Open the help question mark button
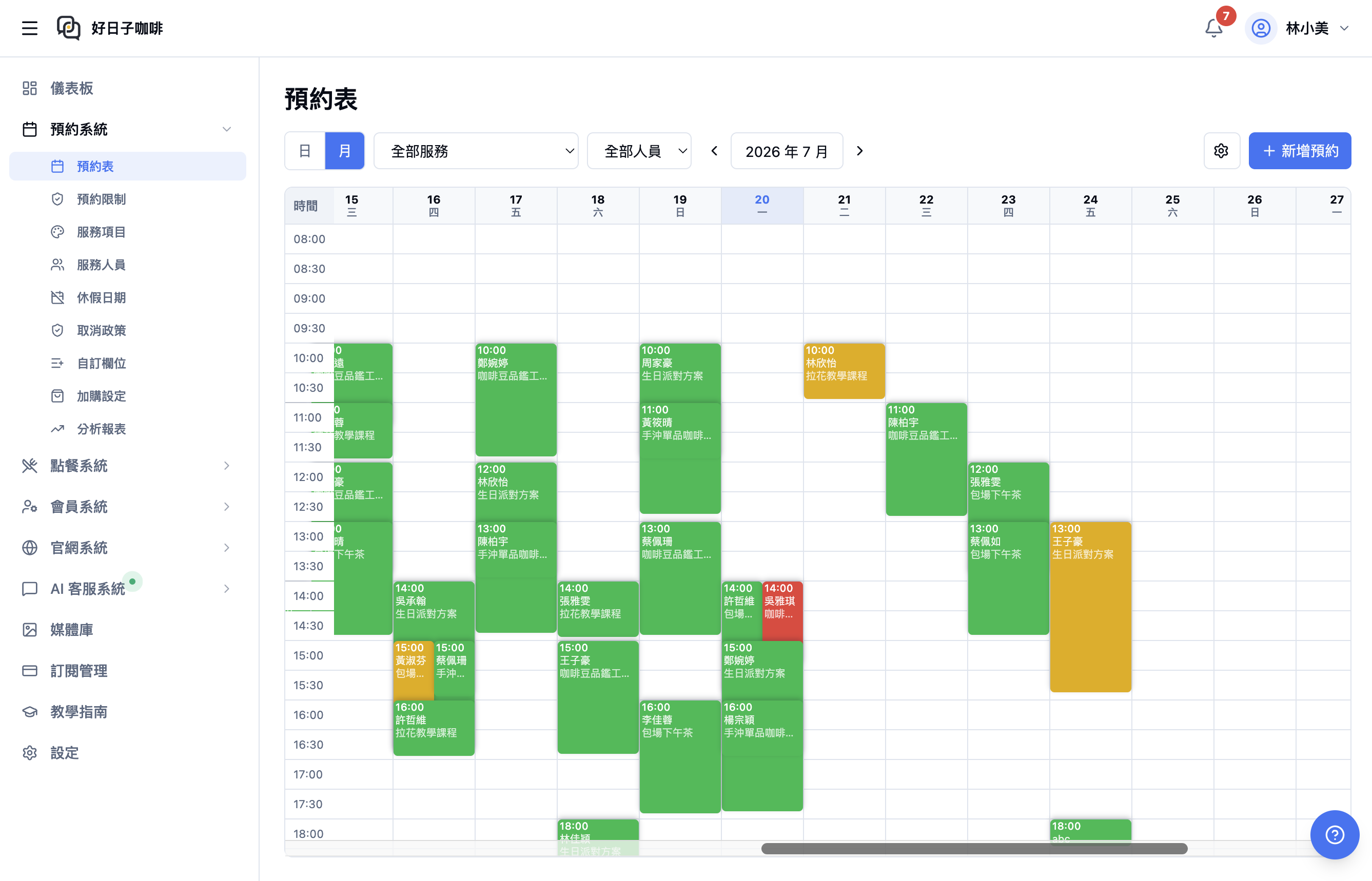Viewport: 1372px width, 881px height. [1335, 835]
